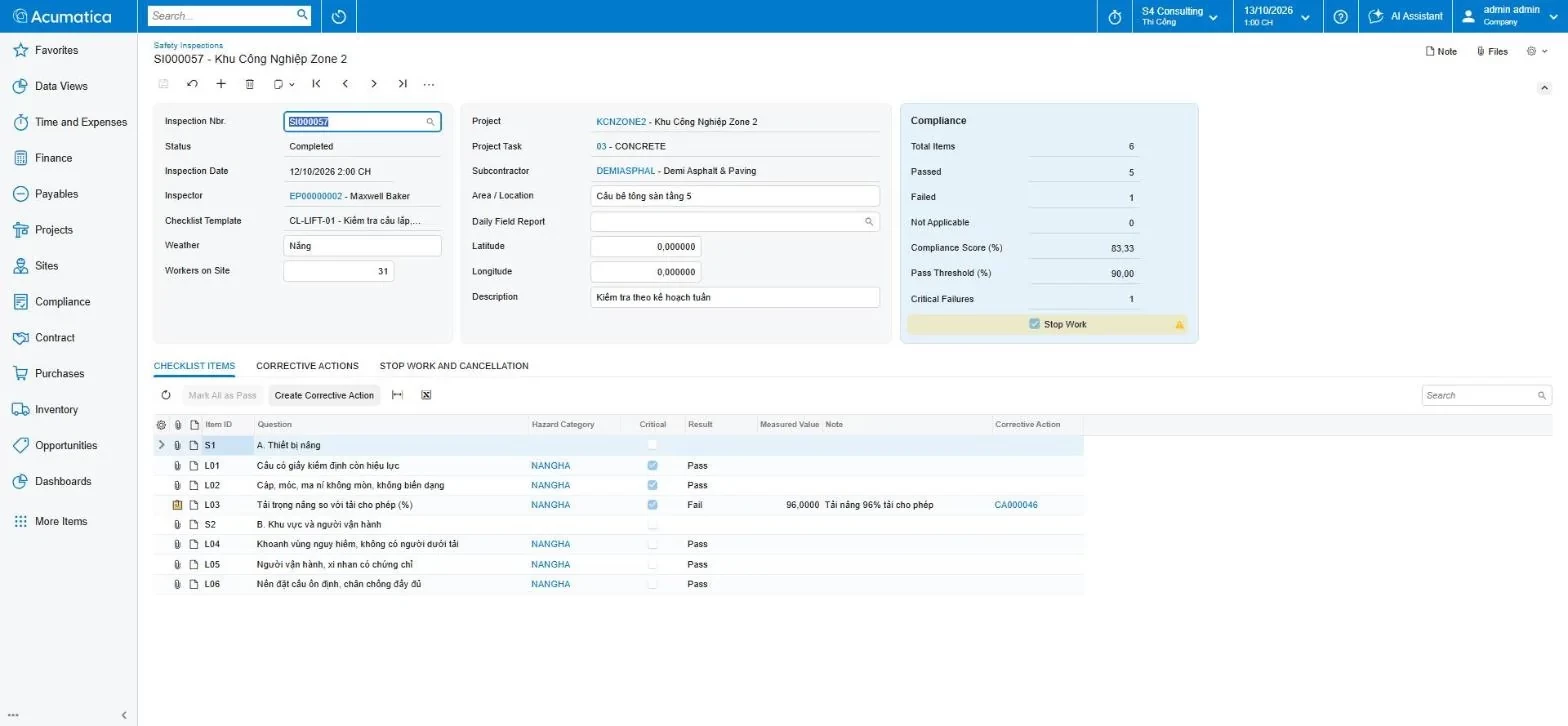Switch to Stop Work and Cancellation tab
The width and height of the screenshot is (1568, 726).
coord(454,366)
